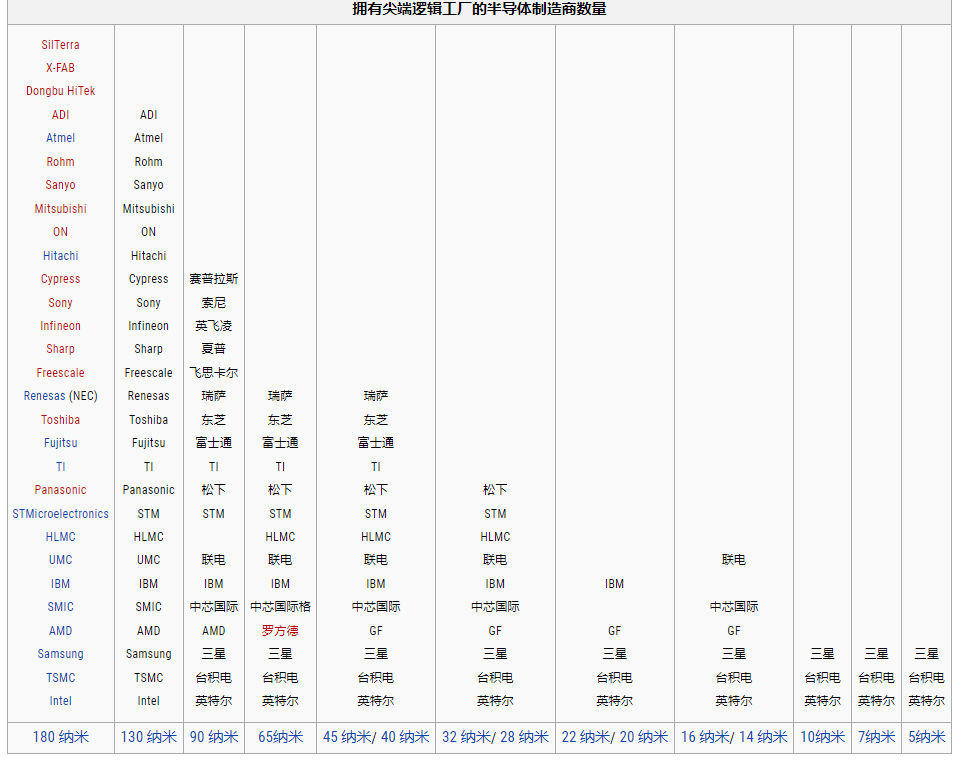Open the blue TSMC link
The width and height of the screenshot is (976, 768).
[x=60, y=677]
